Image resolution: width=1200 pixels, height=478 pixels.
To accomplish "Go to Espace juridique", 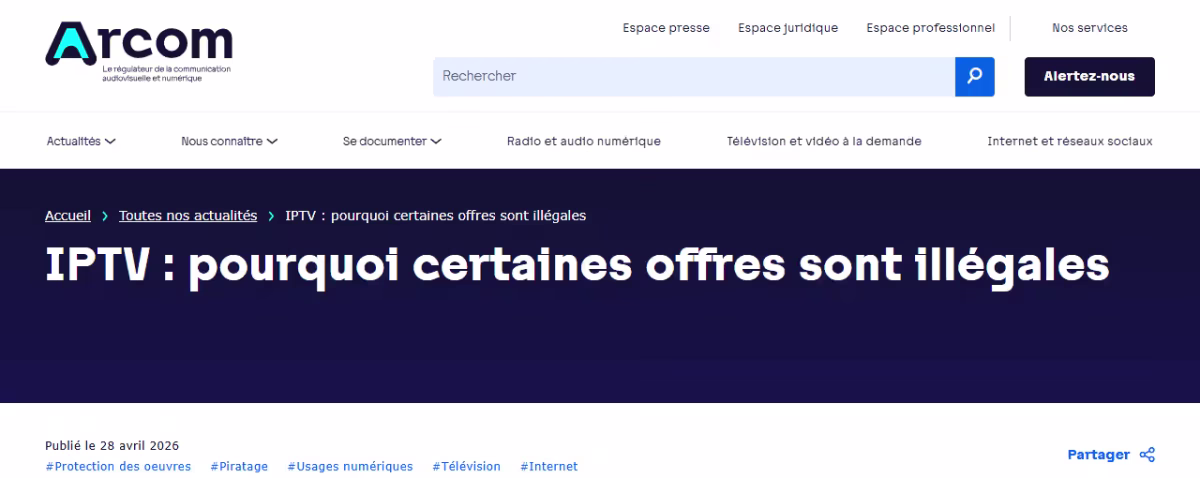I will click(x=788, y=28).
